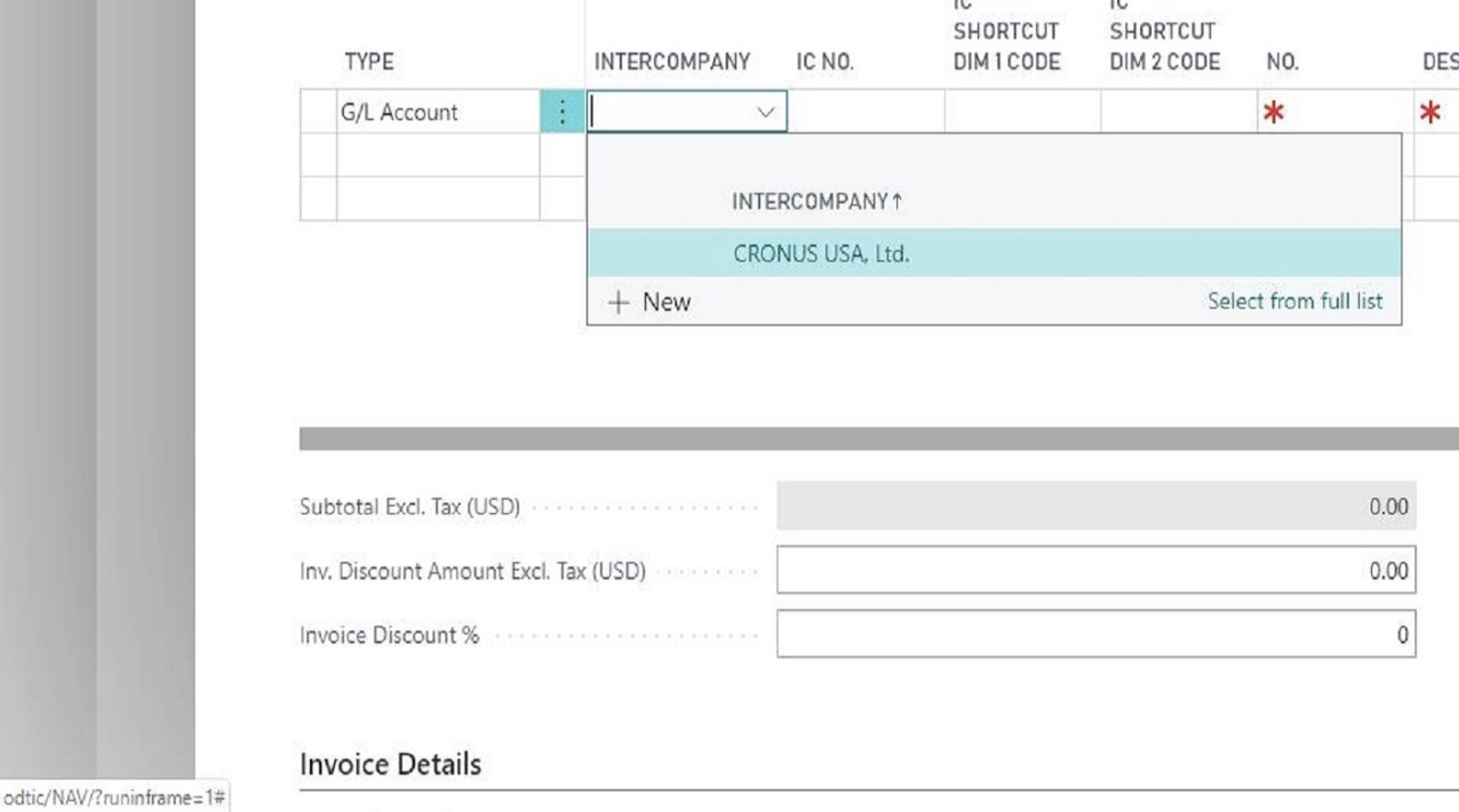1459x812 pixels.
Task: Click the second row Type cell
Action: point(437,155)
